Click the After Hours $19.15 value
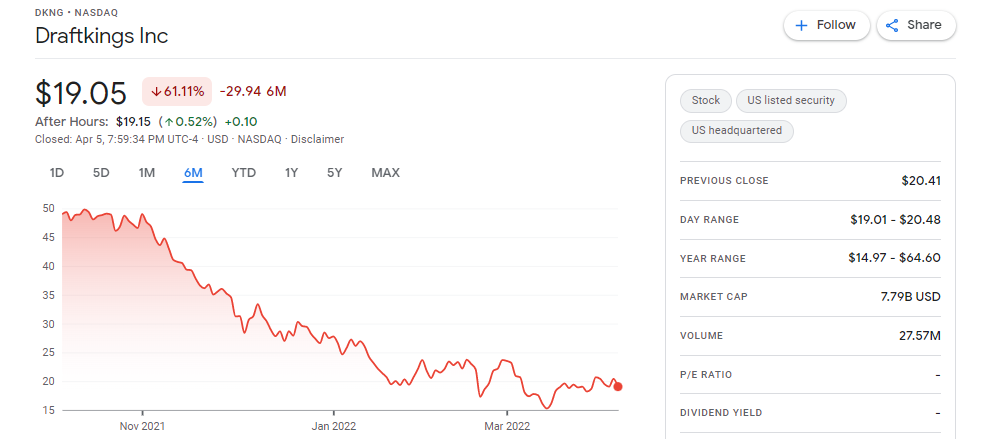The image size is (989, 439). click(132, 122)
